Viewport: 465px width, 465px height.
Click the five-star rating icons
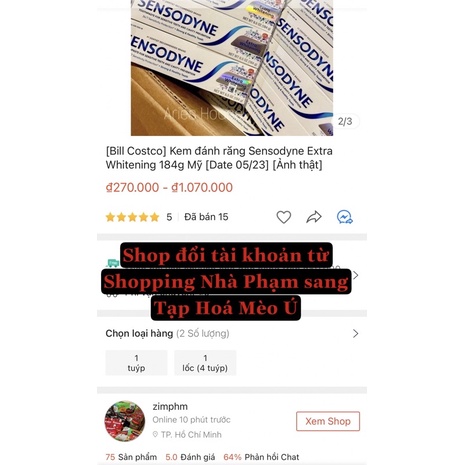pyautogui.click(x=132, y=217)
